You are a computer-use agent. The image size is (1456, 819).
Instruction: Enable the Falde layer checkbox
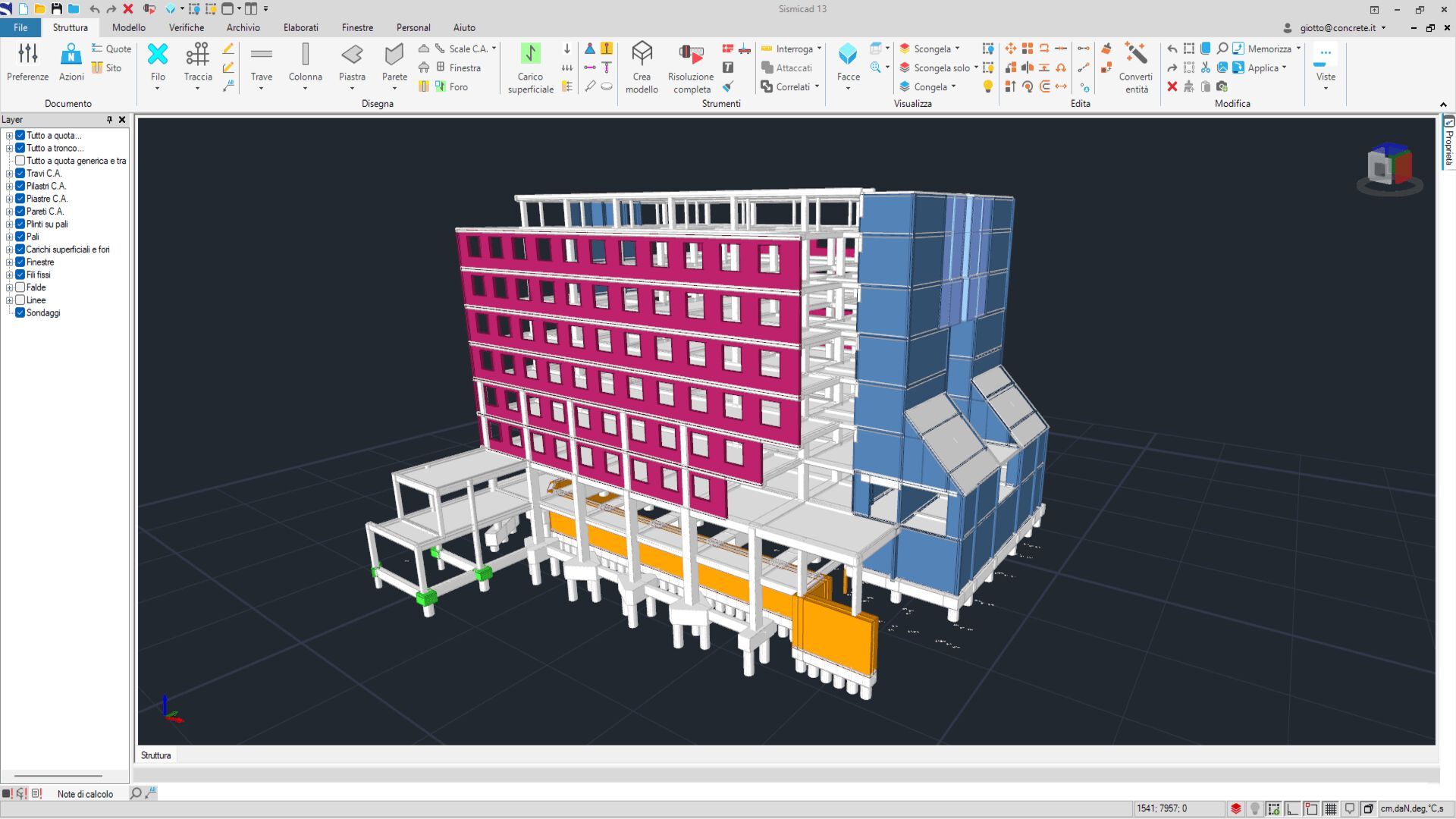(x=20, y=287)
